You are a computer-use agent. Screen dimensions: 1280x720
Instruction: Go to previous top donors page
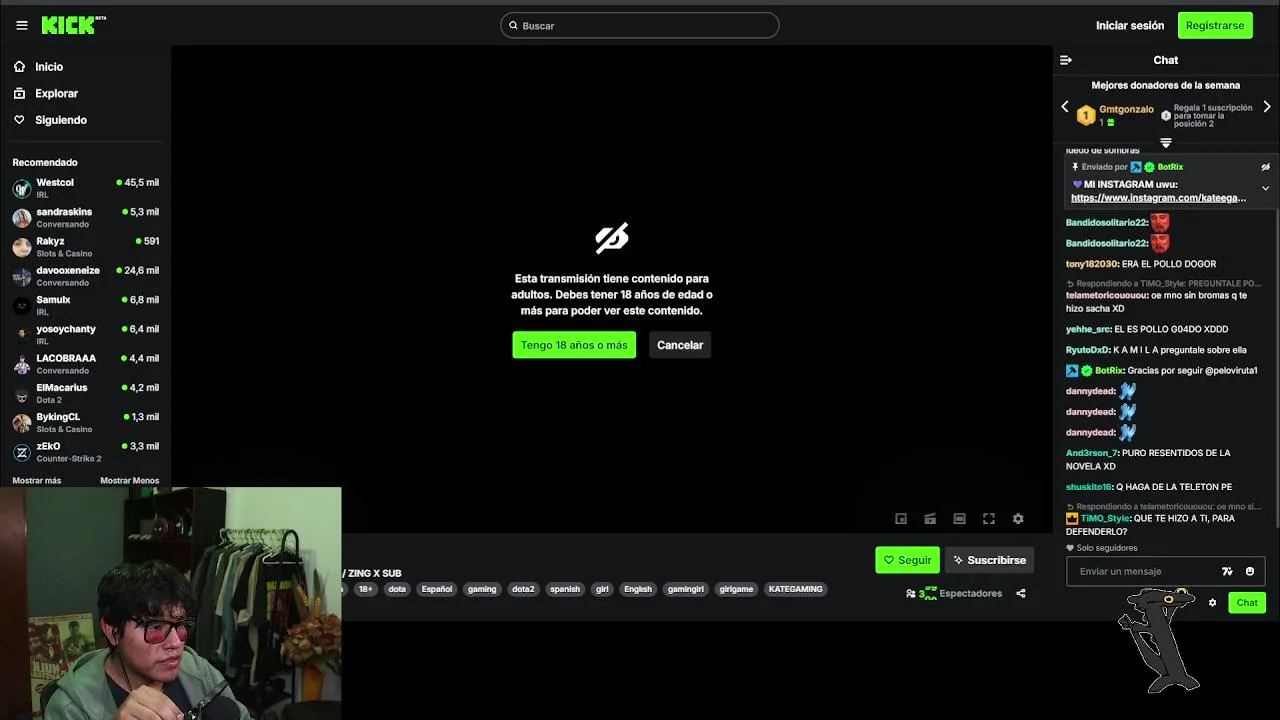pyautogui.click(x=1064, y=106)
